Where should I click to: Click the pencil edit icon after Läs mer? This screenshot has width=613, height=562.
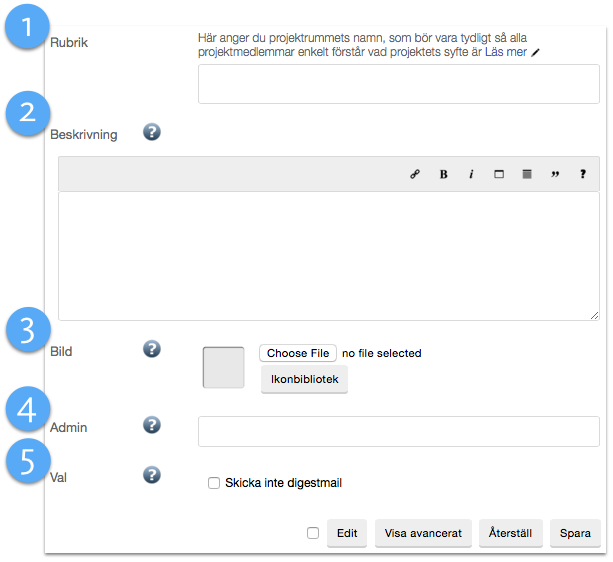click(x=536, y=52)
